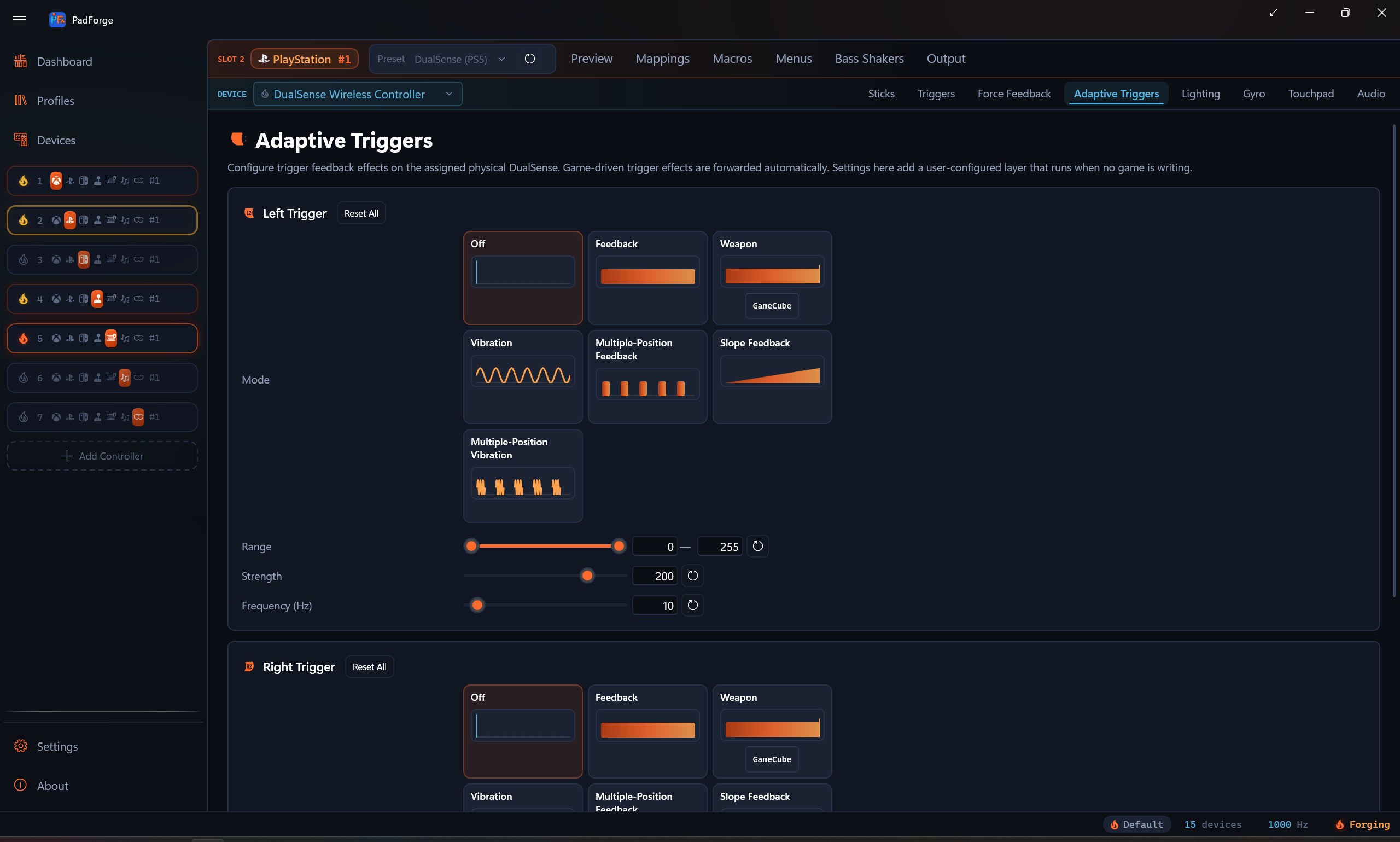Click the Add Controller button
The height and width of the screenshot is (842, 1400).
tap(102, 456)
